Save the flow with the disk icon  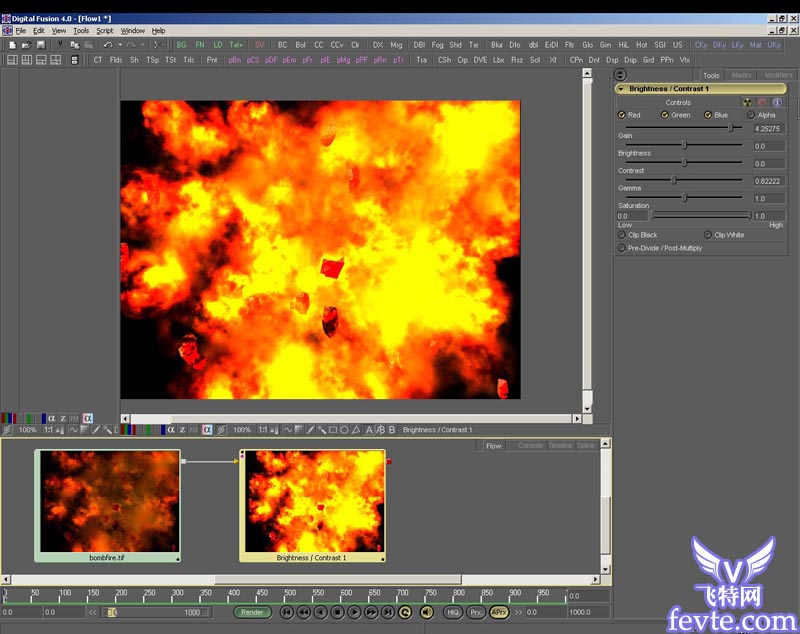[x=41, y=45]
